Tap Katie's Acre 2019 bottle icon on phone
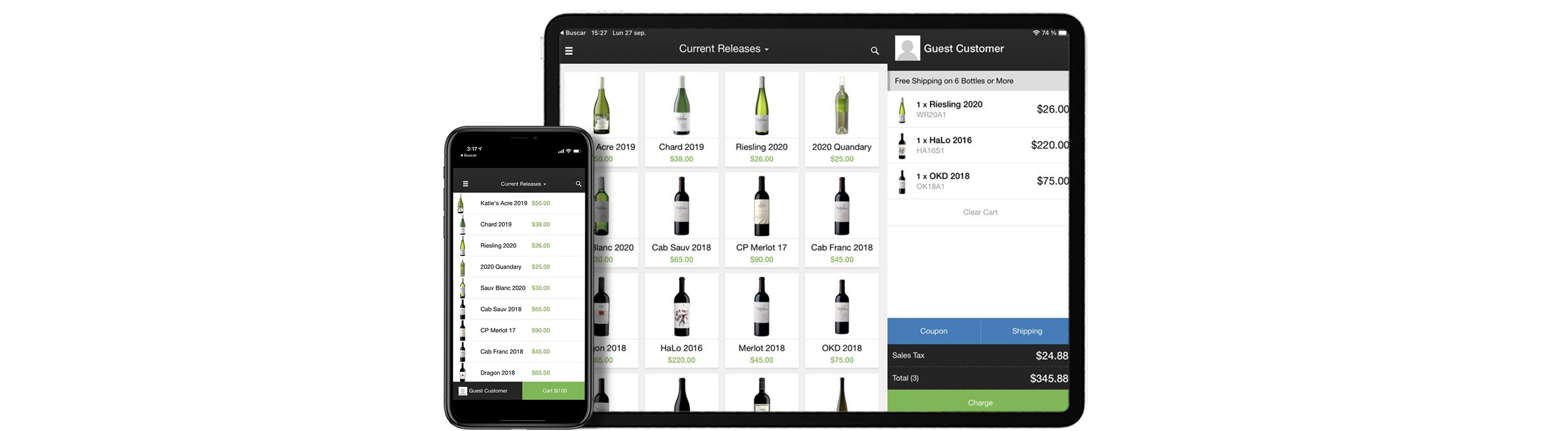The width and height of the screenshot is (1568, 431). 461,203
